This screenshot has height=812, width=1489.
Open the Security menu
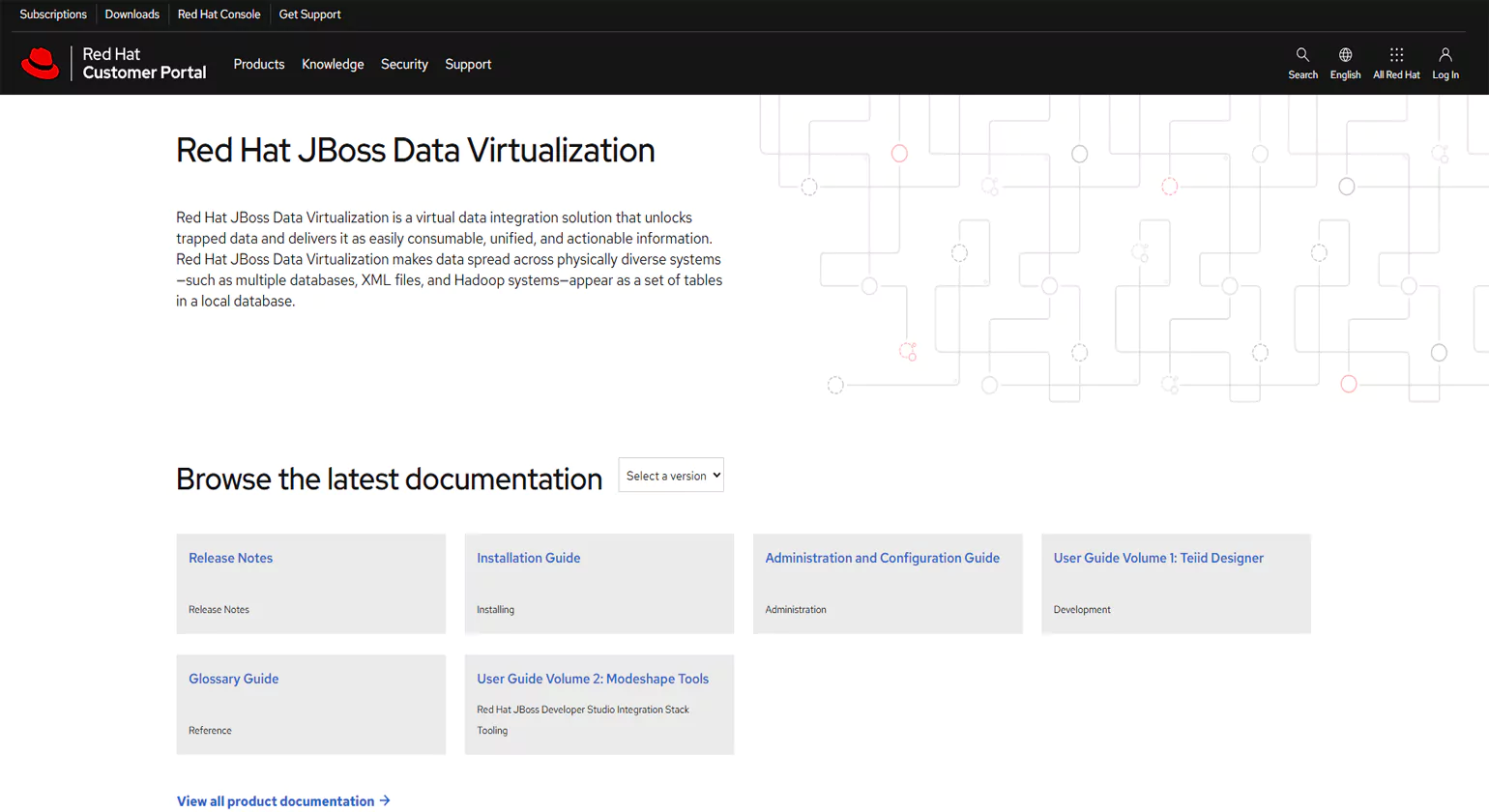[x=404, y=64]
